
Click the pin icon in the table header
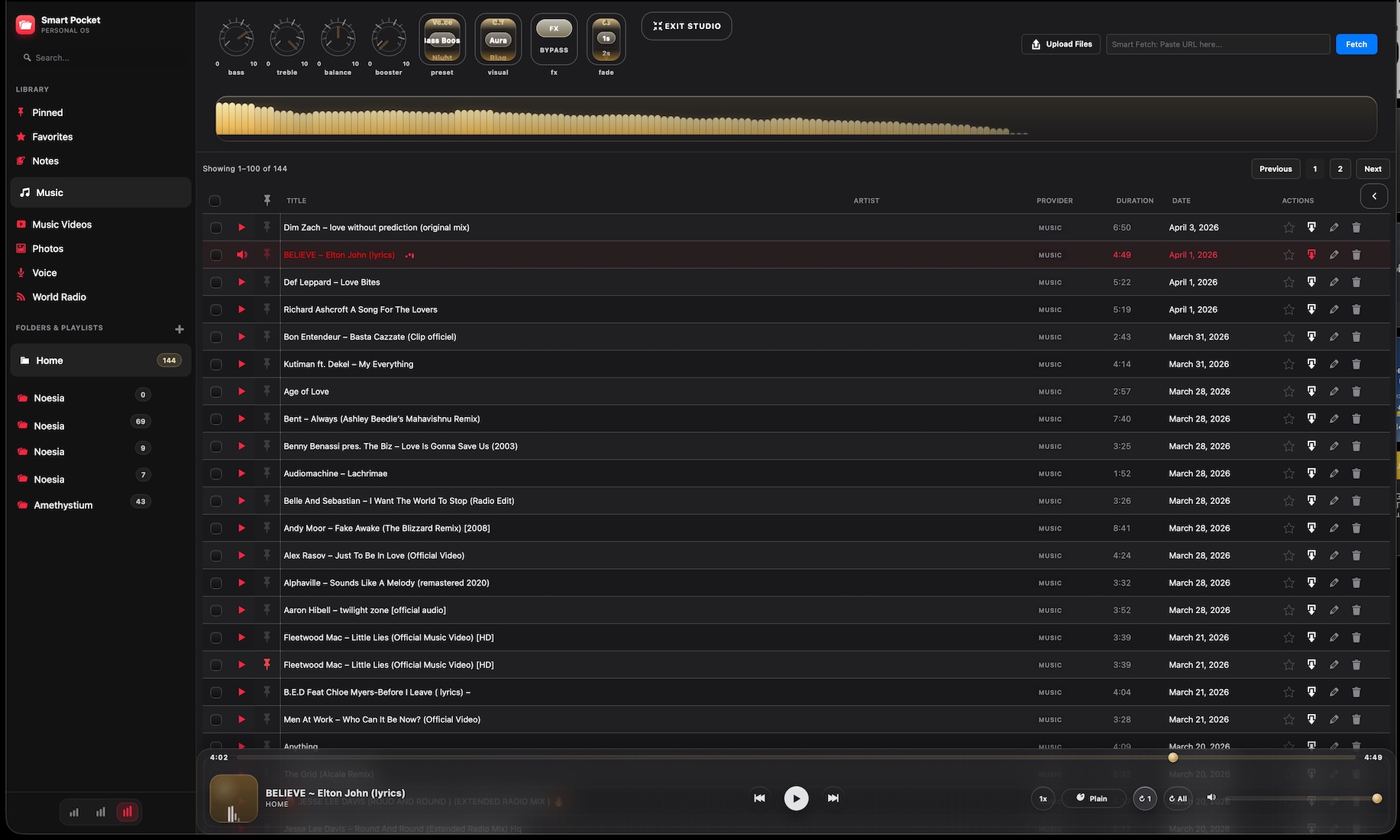(x=267, y=200)
